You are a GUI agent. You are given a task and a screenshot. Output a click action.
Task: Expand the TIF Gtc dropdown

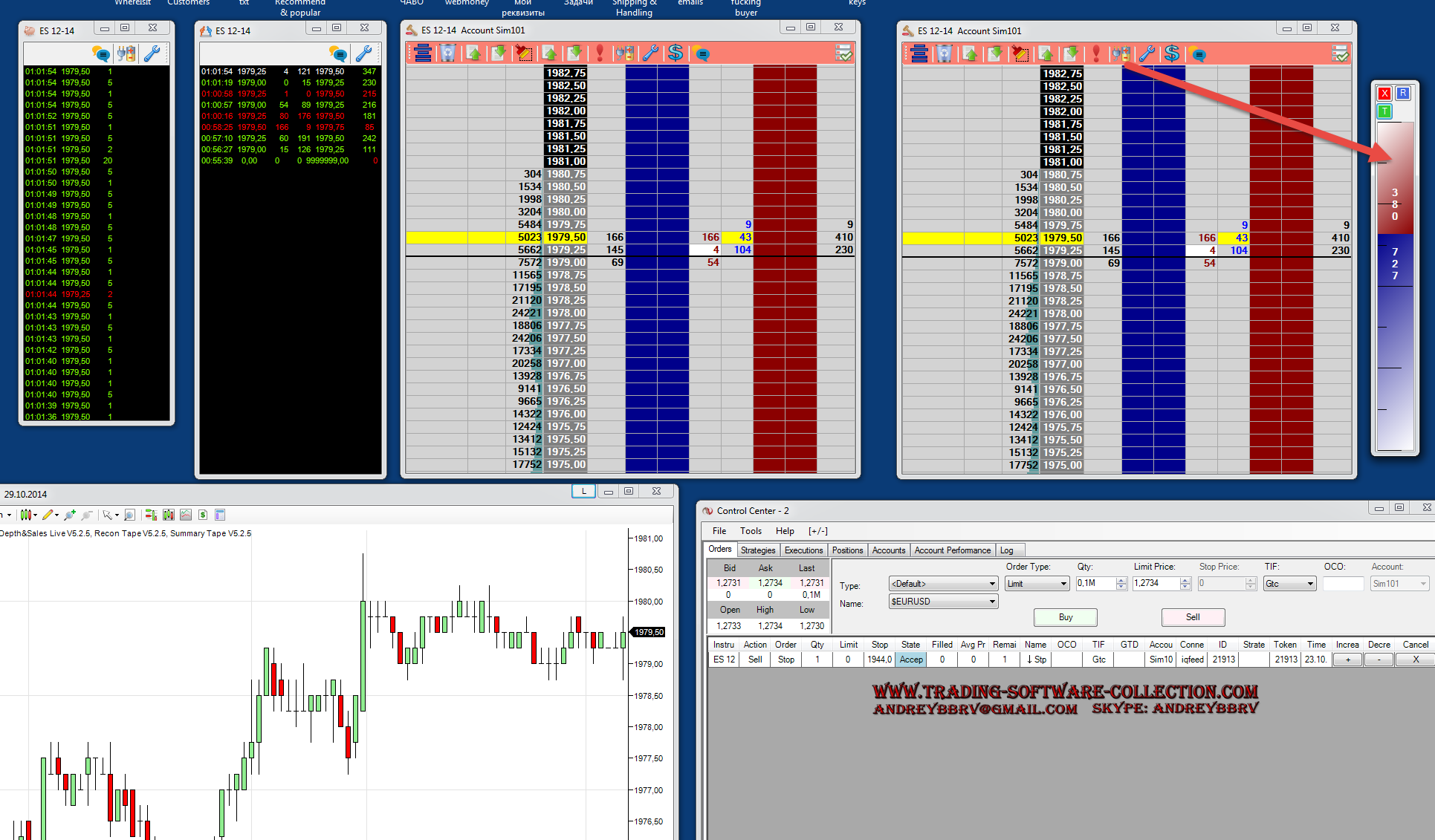coord(1310,584)
